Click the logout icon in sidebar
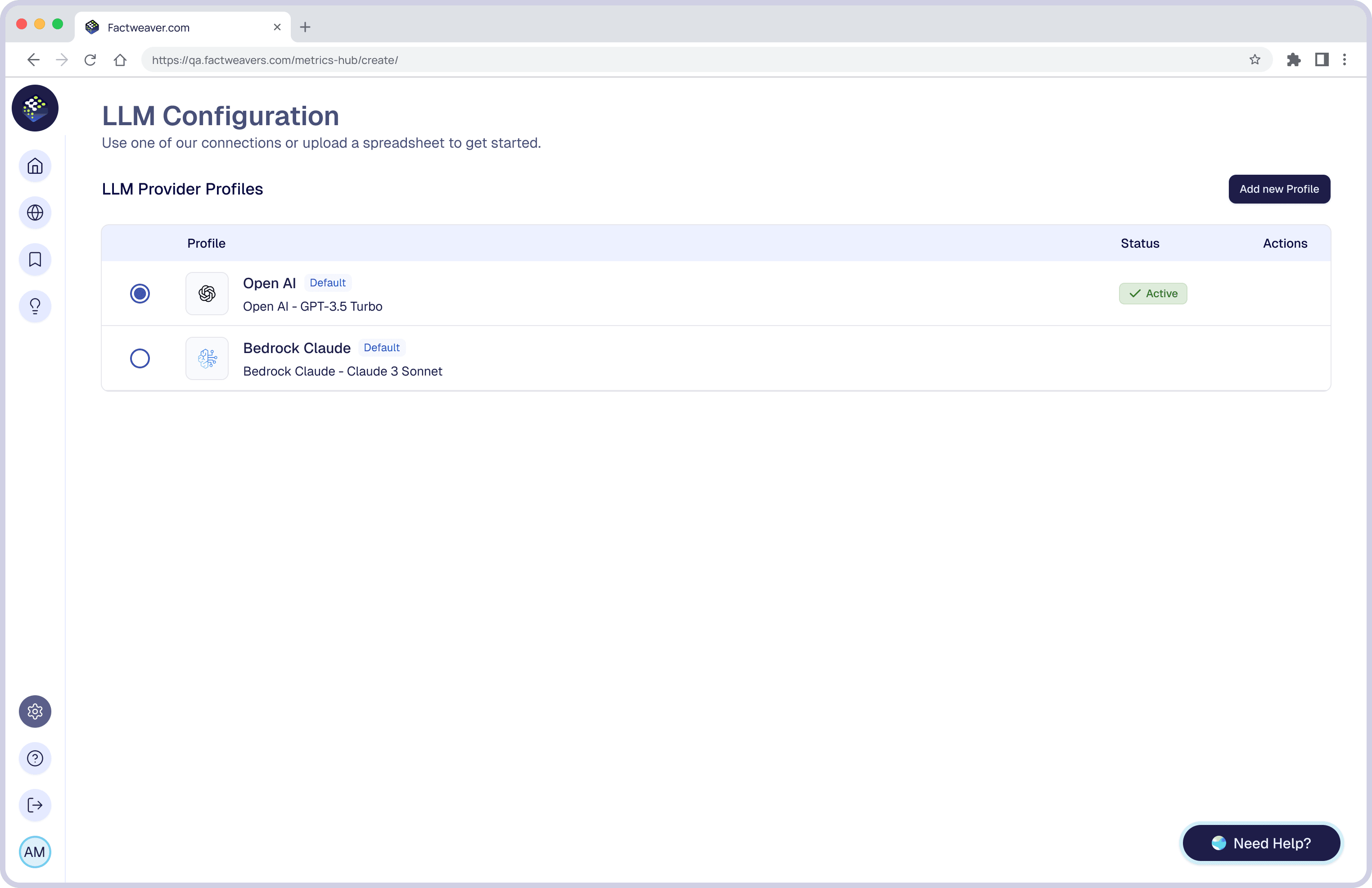This screenshot has height=888, width=1372. [35, 805]
